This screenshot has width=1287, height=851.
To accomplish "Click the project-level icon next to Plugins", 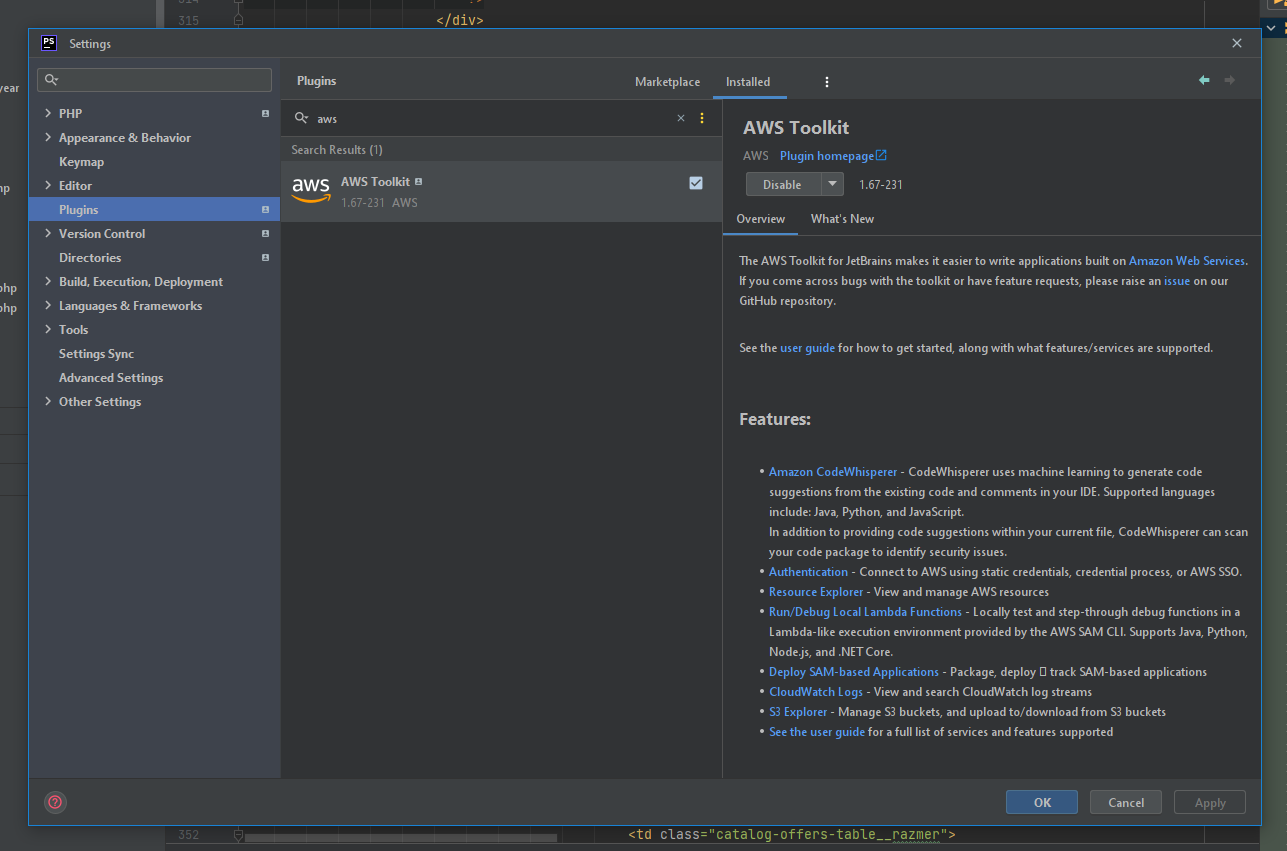I will (x=265, y=210).
